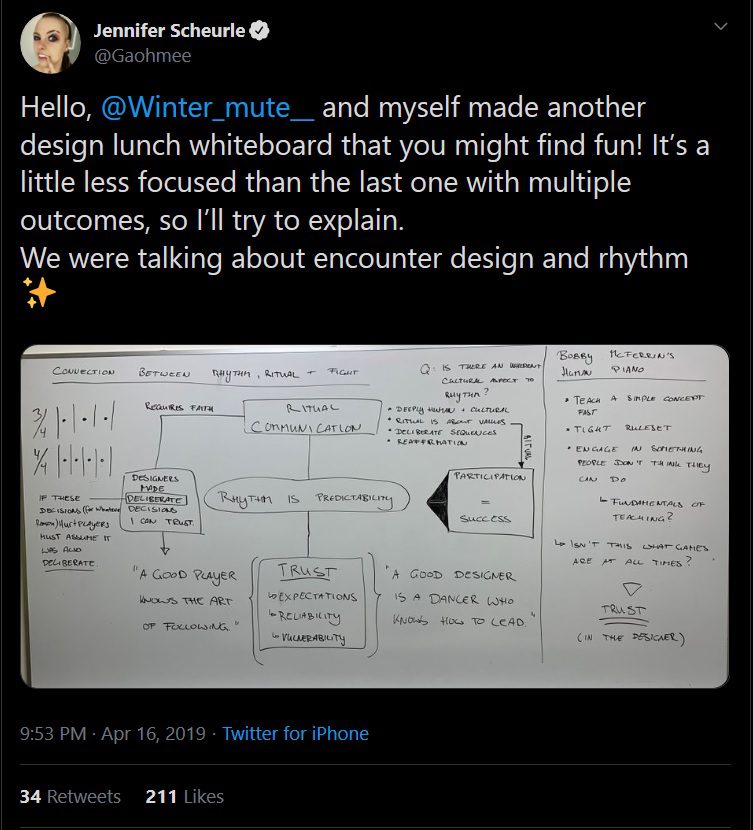View the 211 Likes list

coord(184,796)
